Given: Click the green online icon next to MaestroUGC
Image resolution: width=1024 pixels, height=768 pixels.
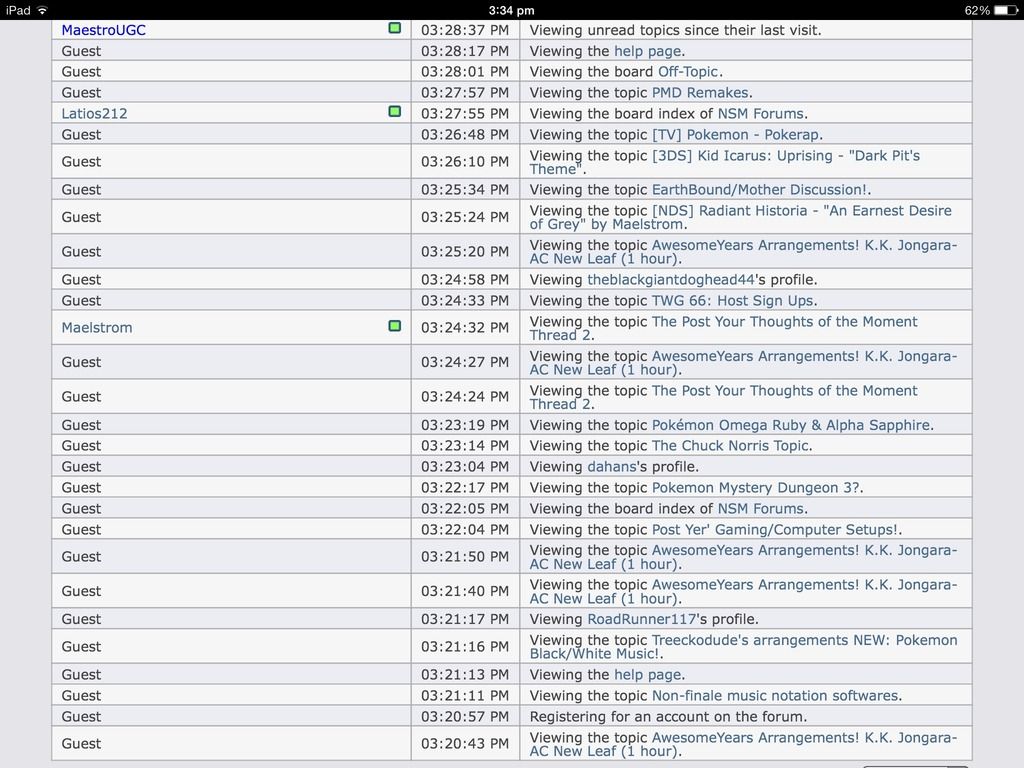Looking at the screenshot, I should pos(394,27).
